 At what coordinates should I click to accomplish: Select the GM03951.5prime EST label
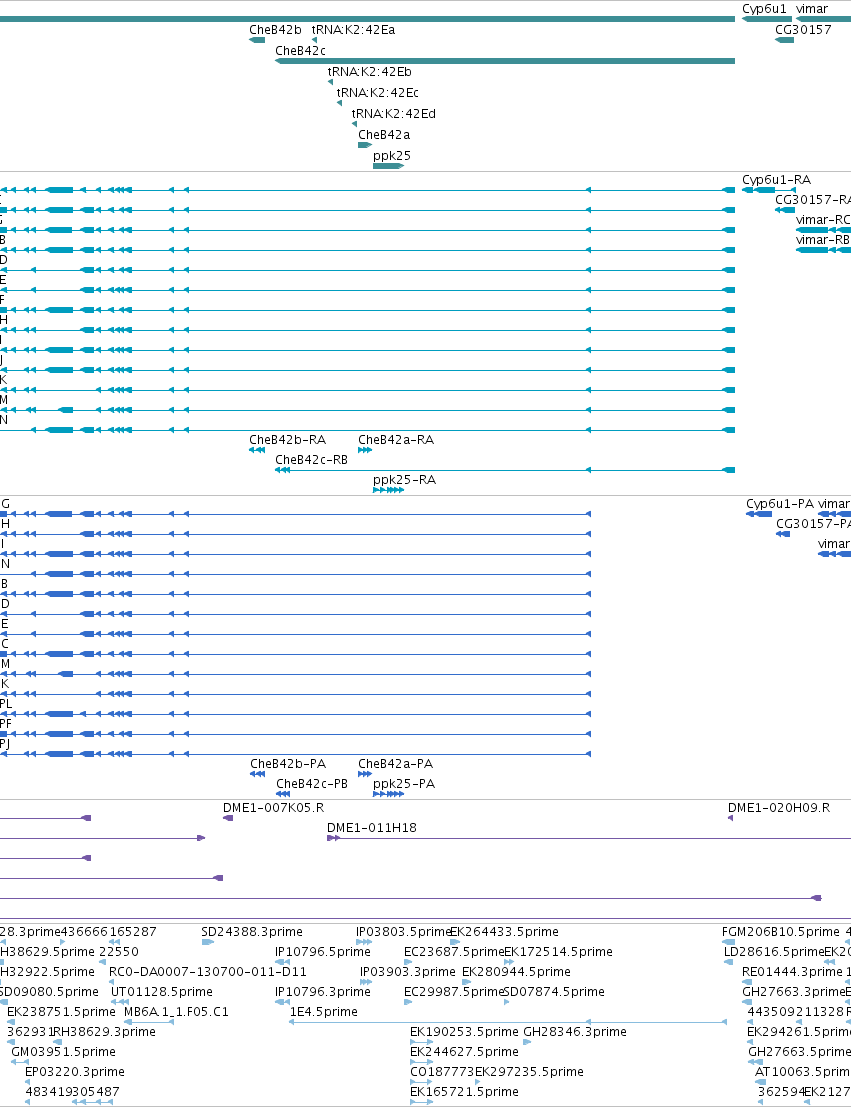tap(64, 1052)
